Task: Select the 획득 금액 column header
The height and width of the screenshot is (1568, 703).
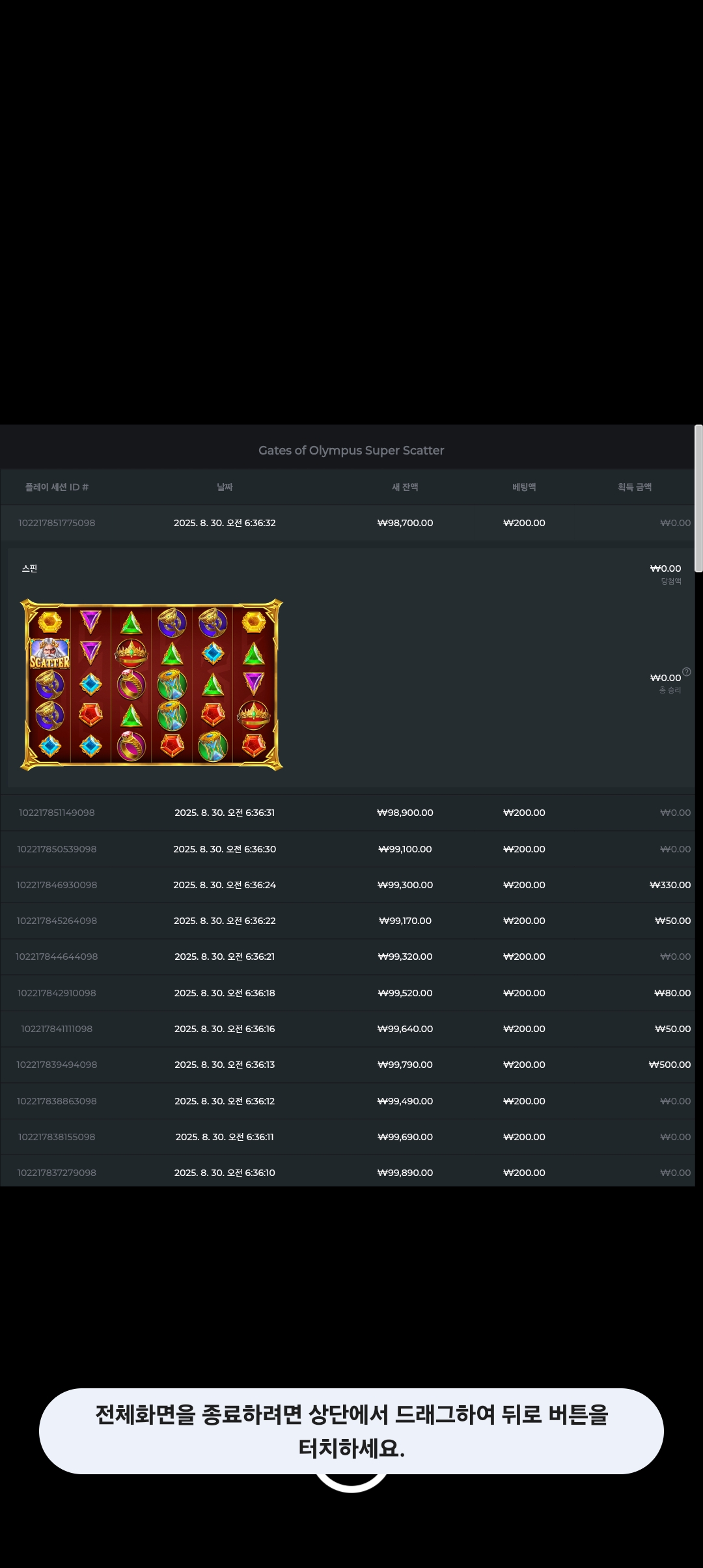Action: (635, 487)
